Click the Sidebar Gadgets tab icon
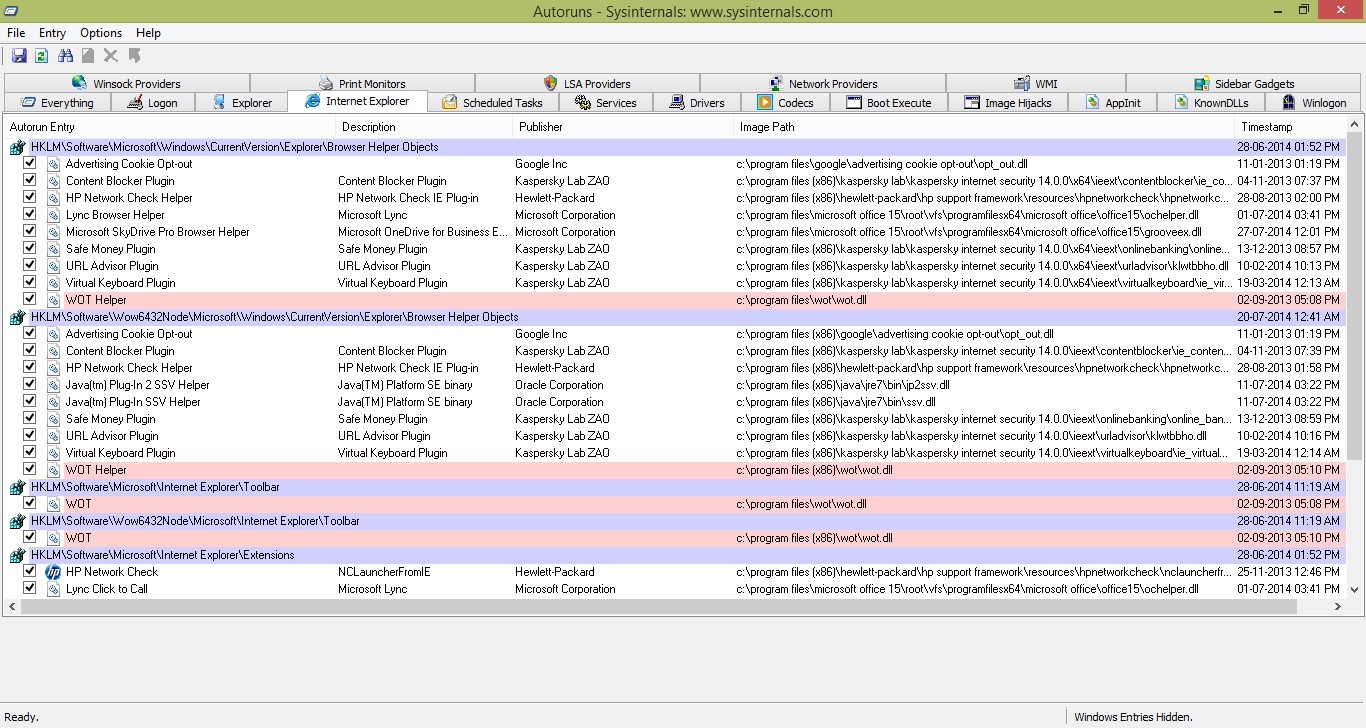Screen dimensions: 1366x728 pyautogui.click(x=1201, y=83)
